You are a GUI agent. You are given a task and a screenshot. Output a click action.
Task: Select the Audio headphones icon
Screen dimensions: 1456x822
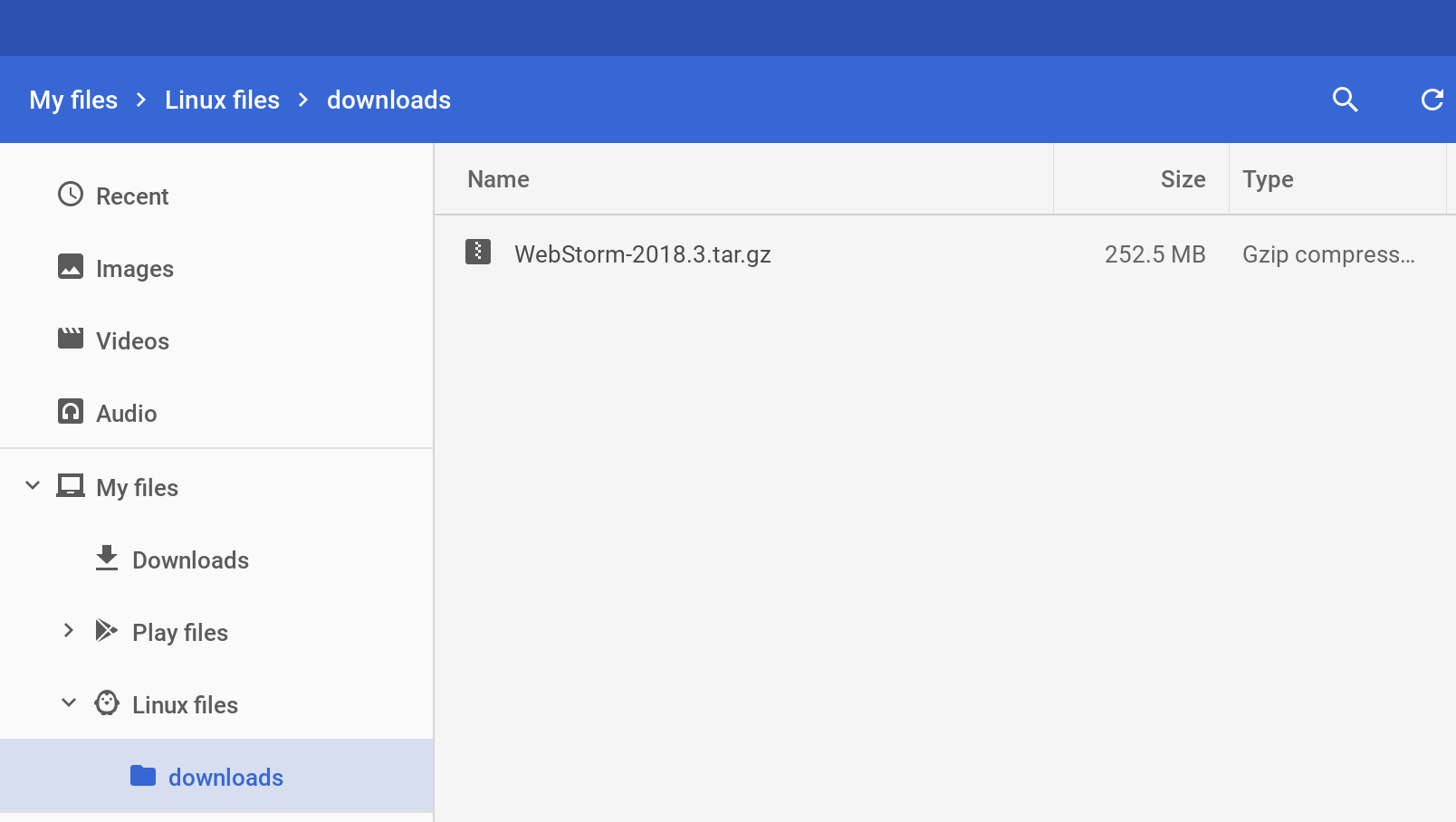pos(71,411)
